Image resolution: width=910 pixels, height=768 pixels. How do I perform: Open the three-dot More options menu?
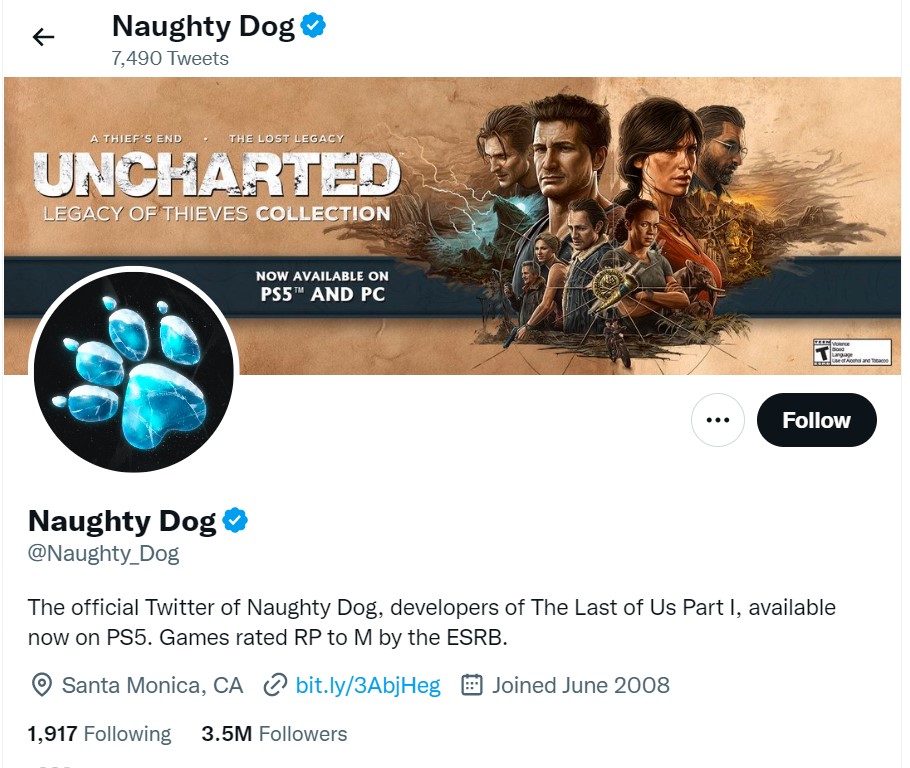(x=717, y=420)
